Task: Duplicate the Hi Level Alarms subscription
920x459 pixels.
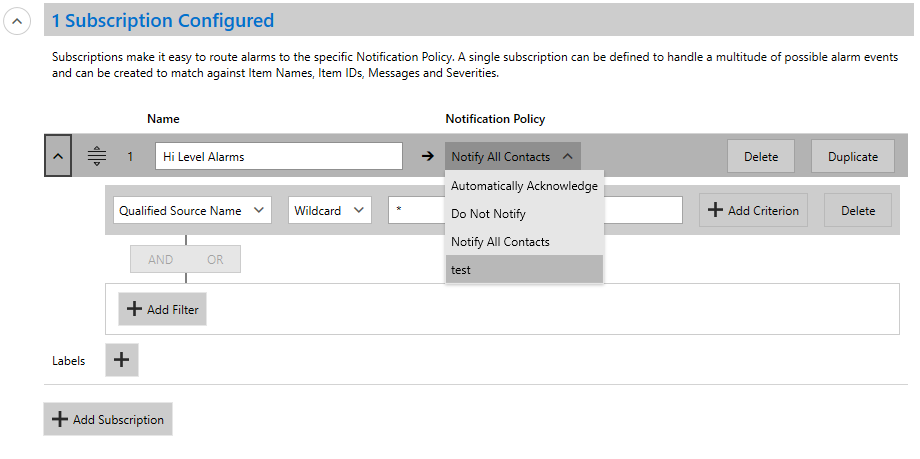Action: [853, 157]
